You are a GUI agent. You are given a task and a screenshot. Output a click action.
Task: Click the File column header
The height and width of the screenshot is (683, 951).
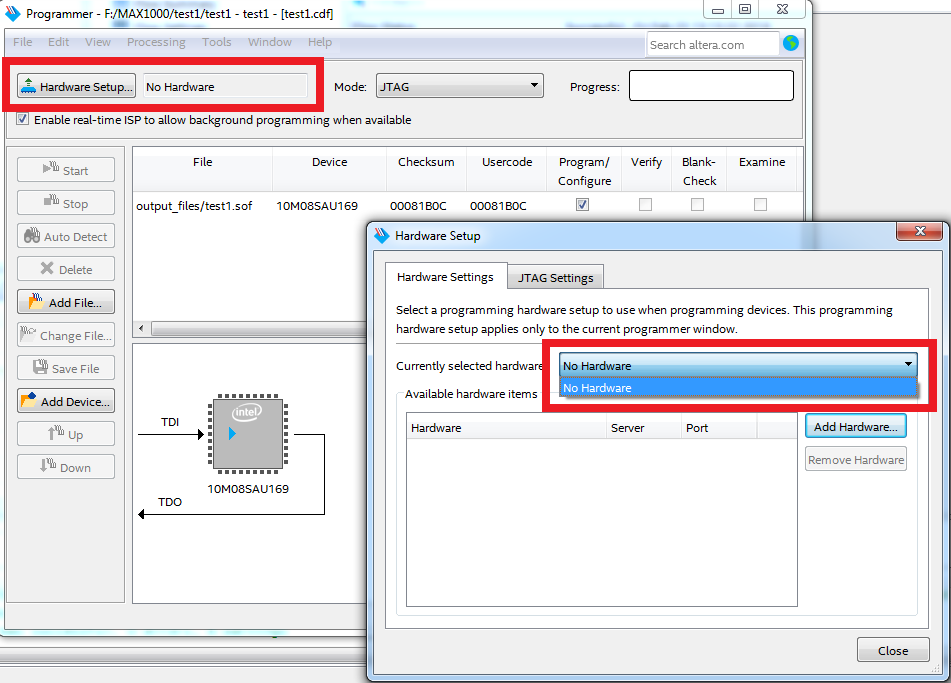point(203,170)
